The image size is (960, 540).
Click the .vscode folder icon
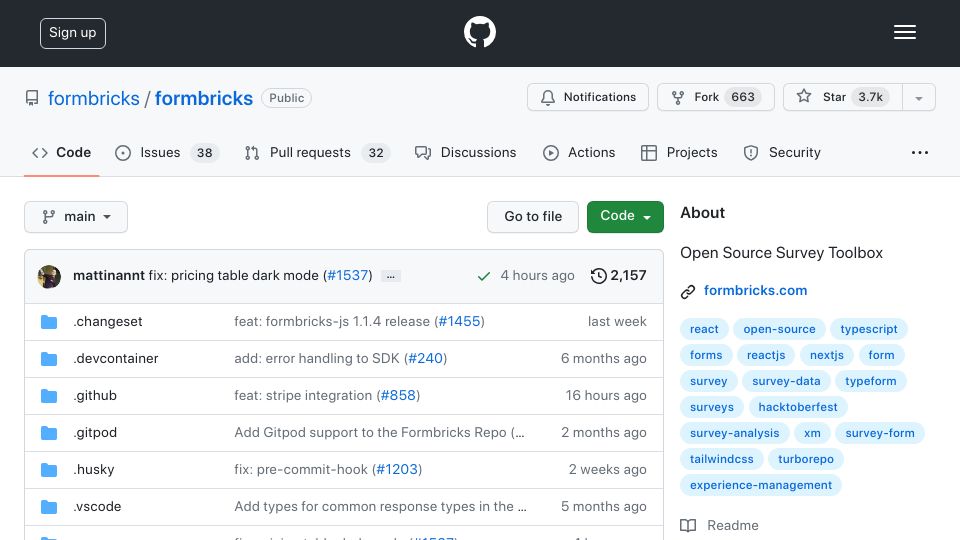pos(49,507)
